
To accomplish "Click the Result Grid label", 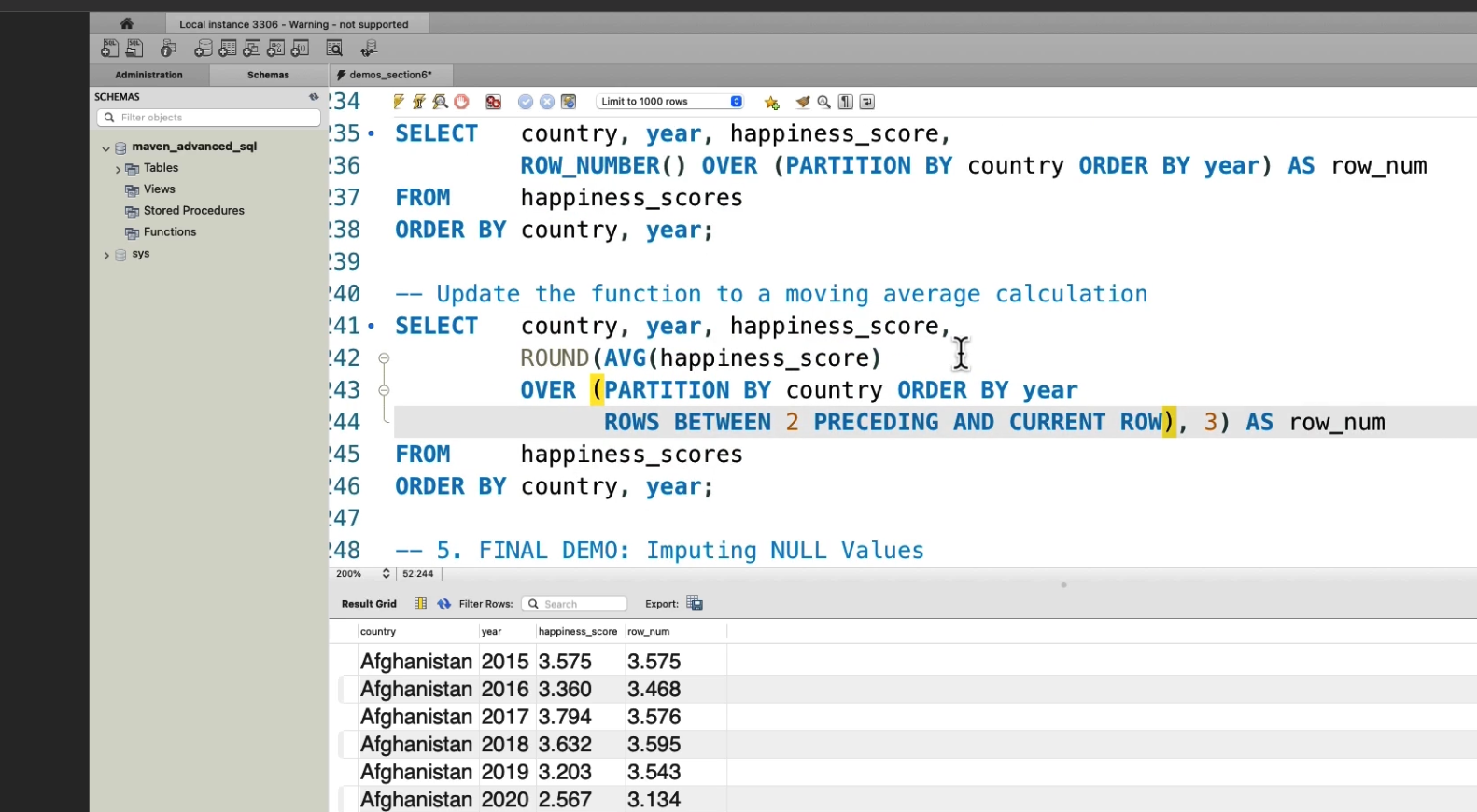I will [x=369, y=604].
